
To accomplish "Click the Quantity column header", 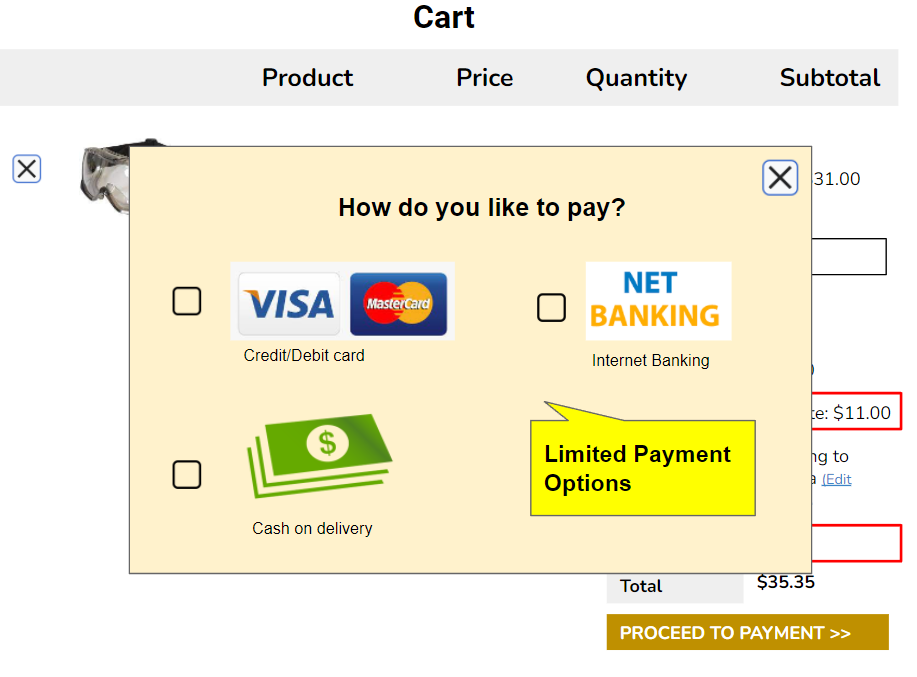I will (636, 77).
